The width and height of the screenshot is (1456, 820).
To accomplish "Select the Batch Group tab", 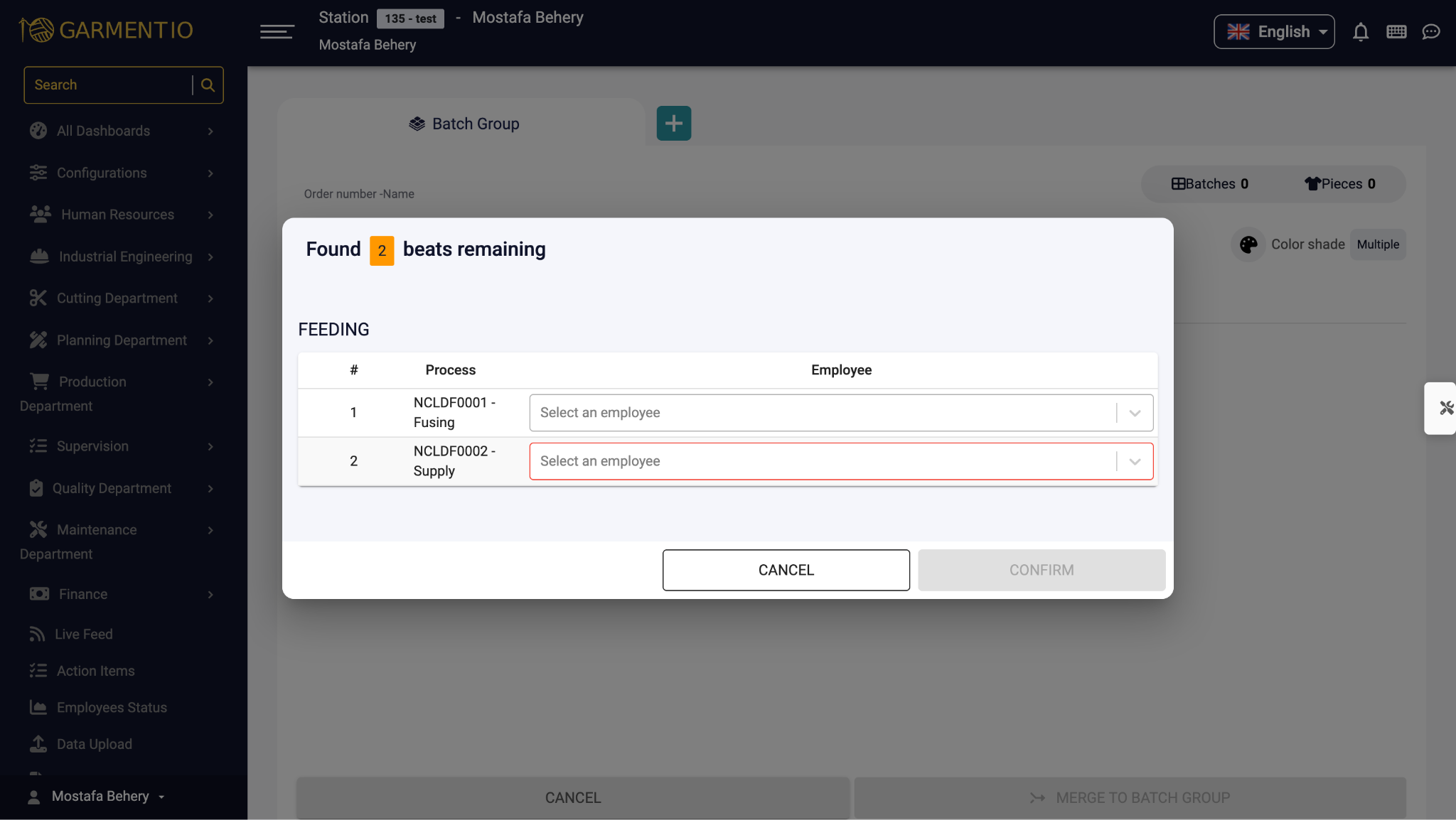I will [464, 124].
